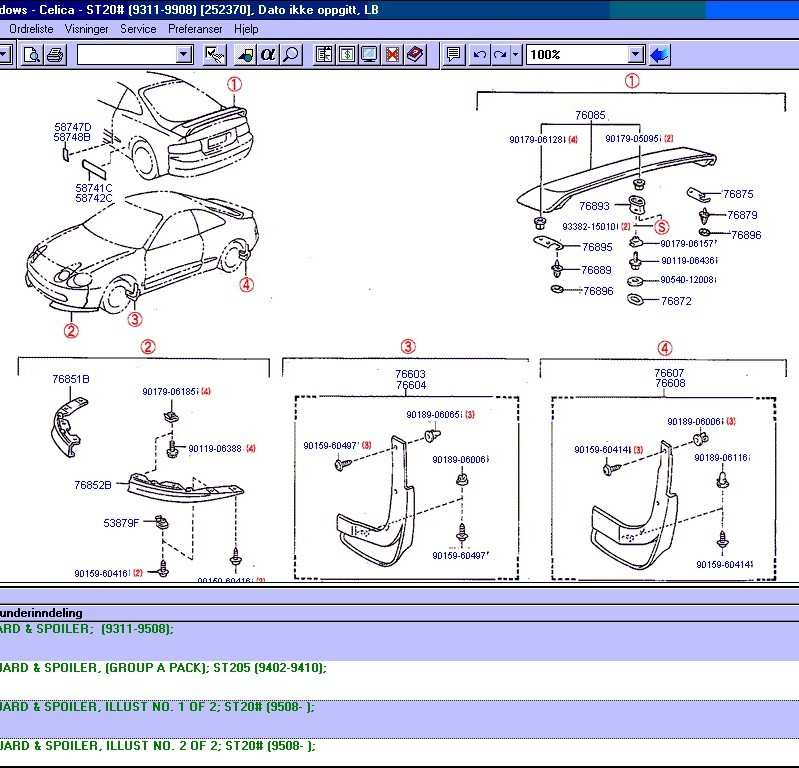Click the checklist selection icon

(x=215, y=55)
